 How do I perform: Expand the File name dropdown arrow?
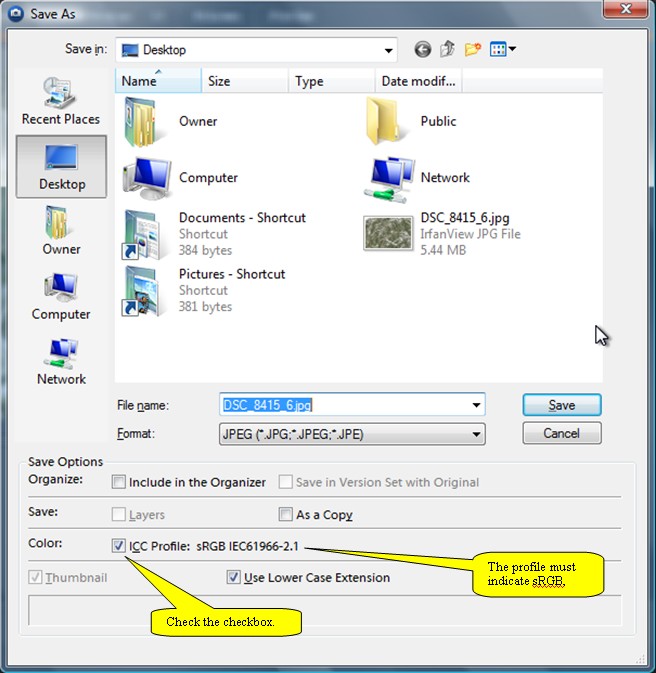pos(476,405)
